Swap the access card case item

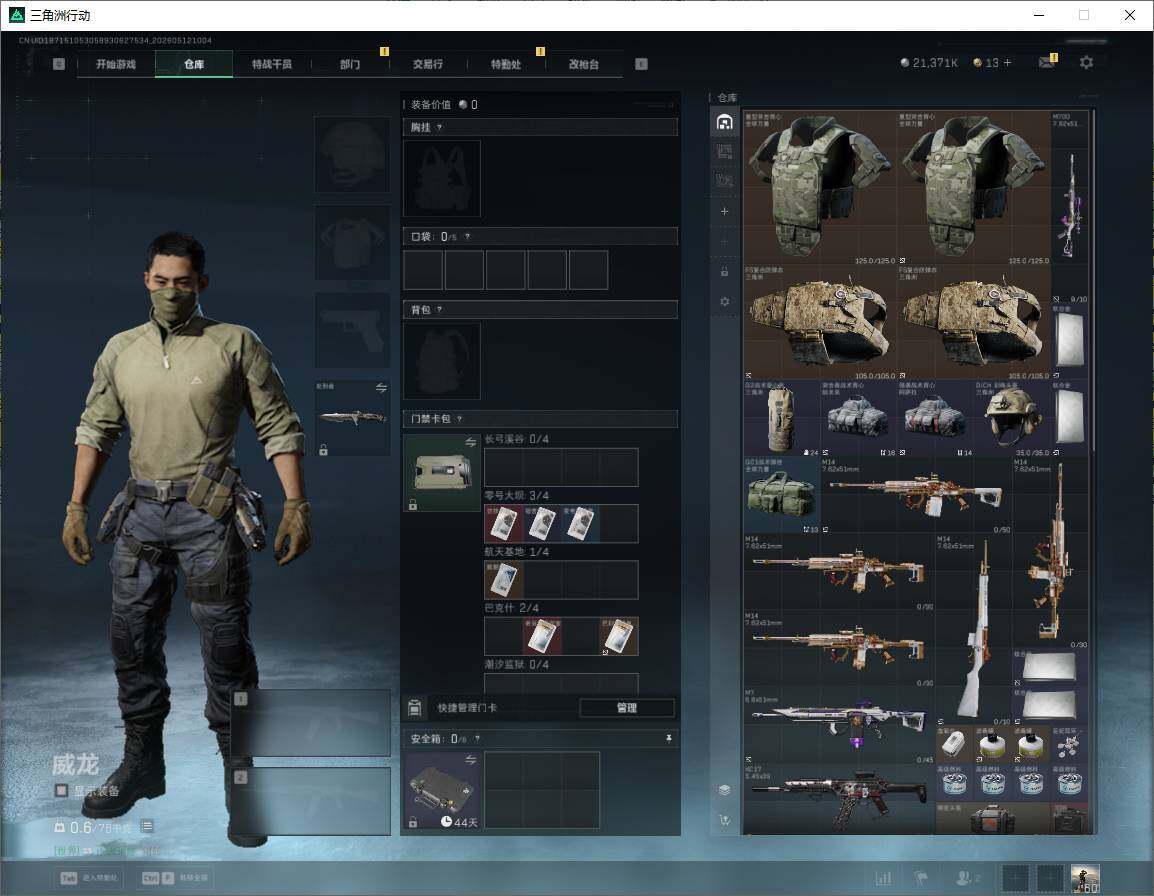pyautogui.click(x=470, y=442)
